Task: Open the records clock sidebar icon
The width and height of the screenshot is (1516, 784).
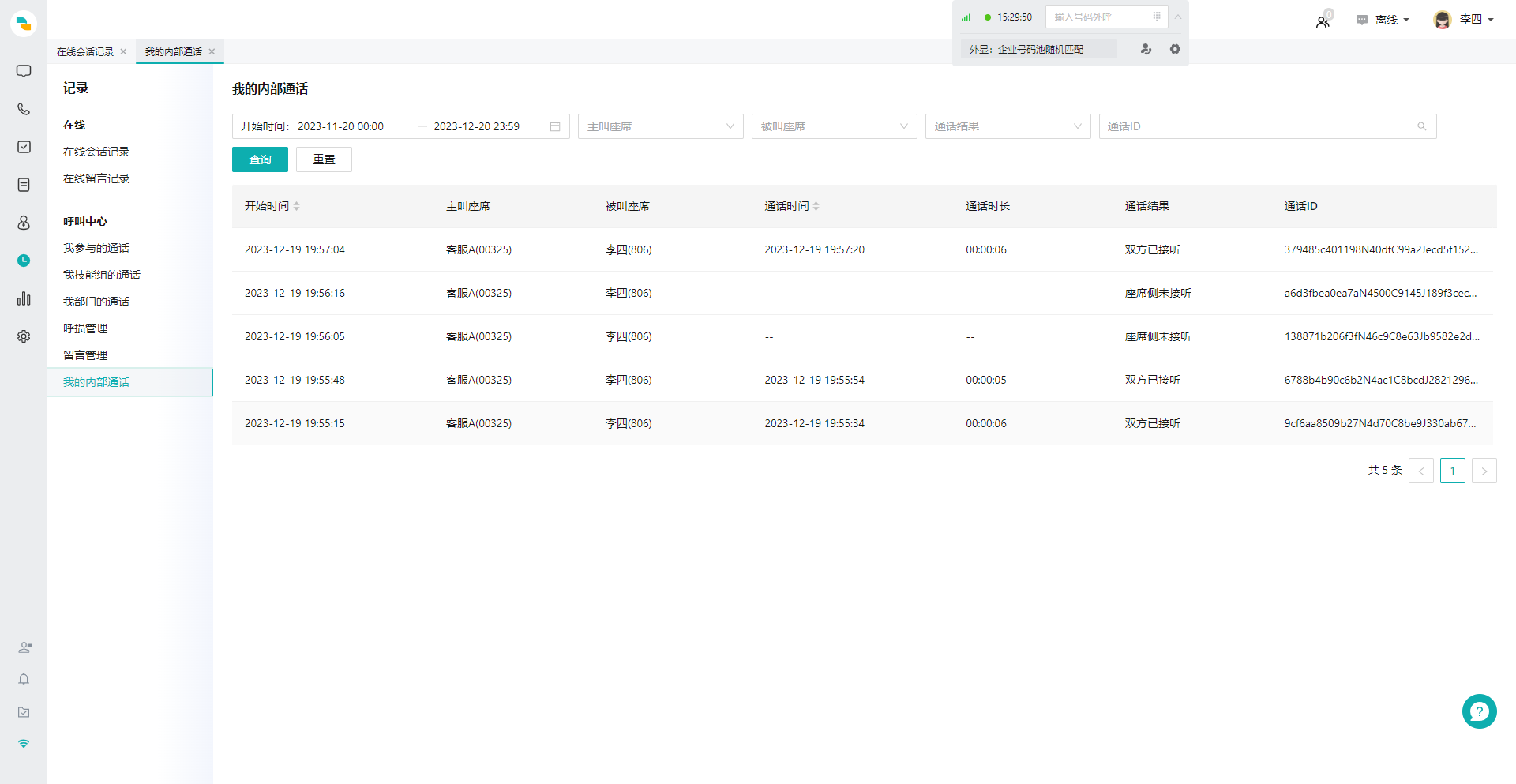Action: point(24,261)
